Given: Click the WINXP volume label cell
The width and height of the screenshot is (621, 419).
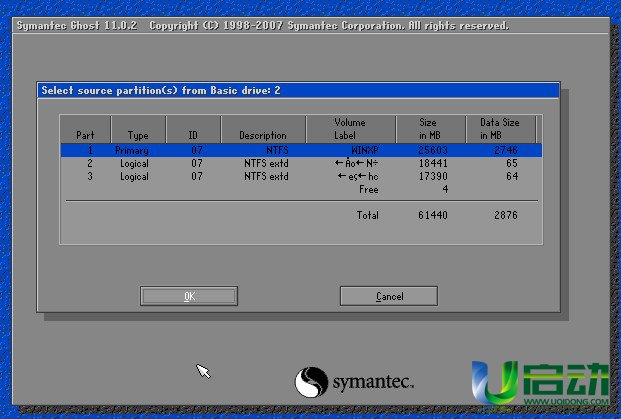Looking at the screenshot, I should click(365, 150).
